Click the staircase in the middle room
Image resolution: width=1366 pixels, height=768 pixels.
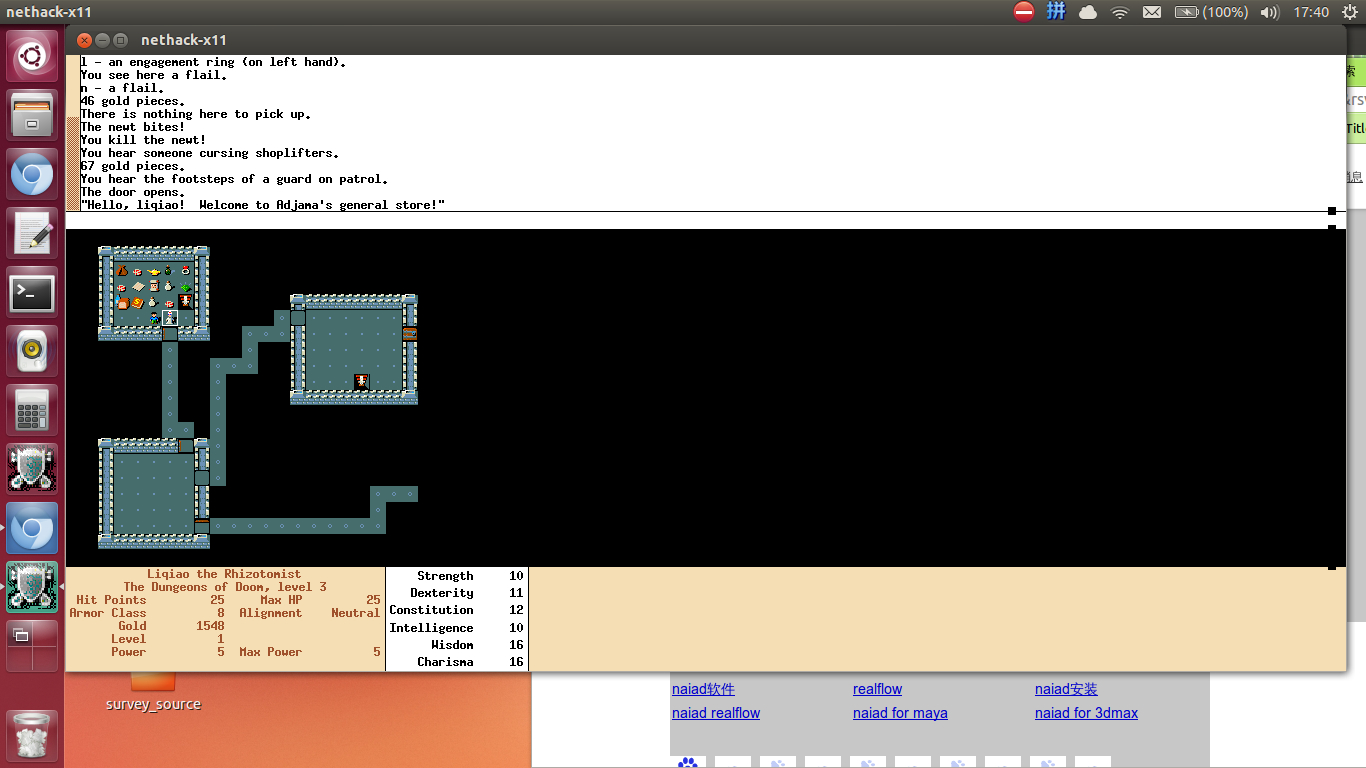pos(362,382)
